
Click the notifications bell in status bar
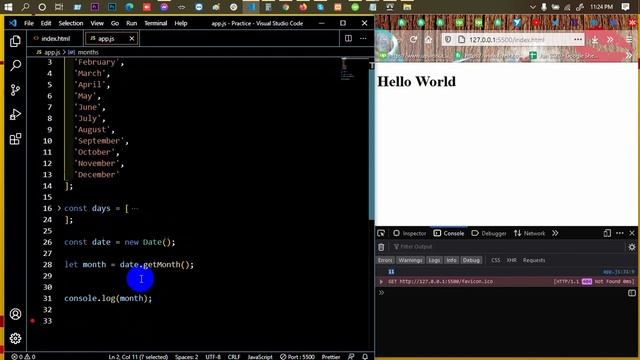[365, 356]
